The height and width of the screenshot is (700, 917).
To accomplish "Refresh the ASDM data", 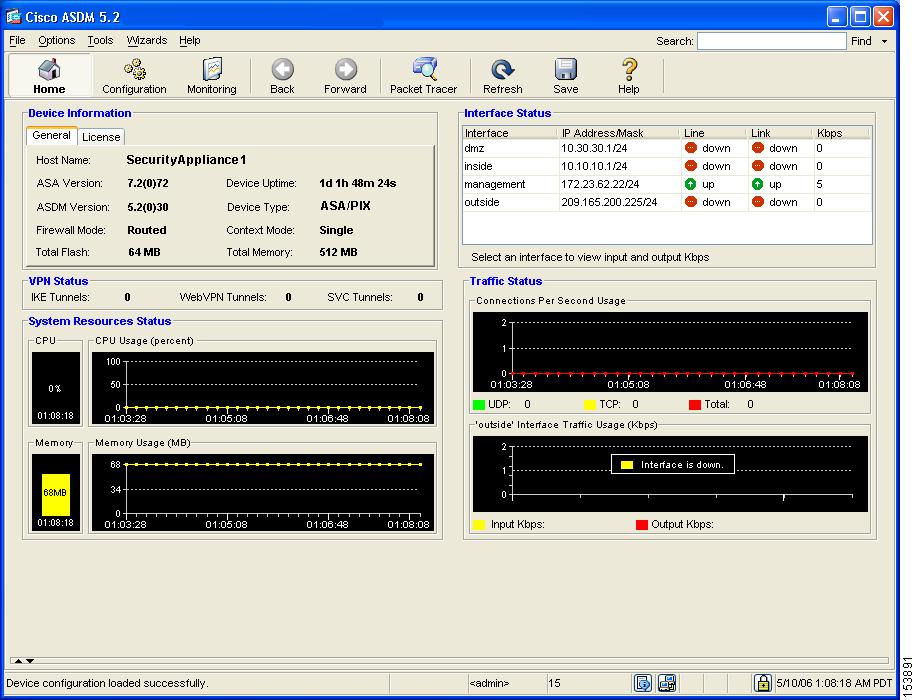I will coord(502,75).
